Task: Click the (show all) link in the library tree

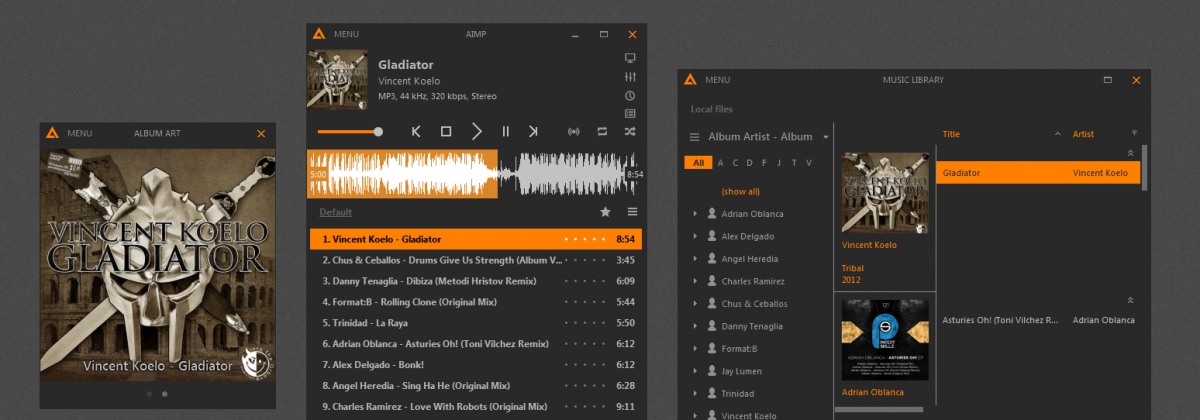Action: (740, 191)
